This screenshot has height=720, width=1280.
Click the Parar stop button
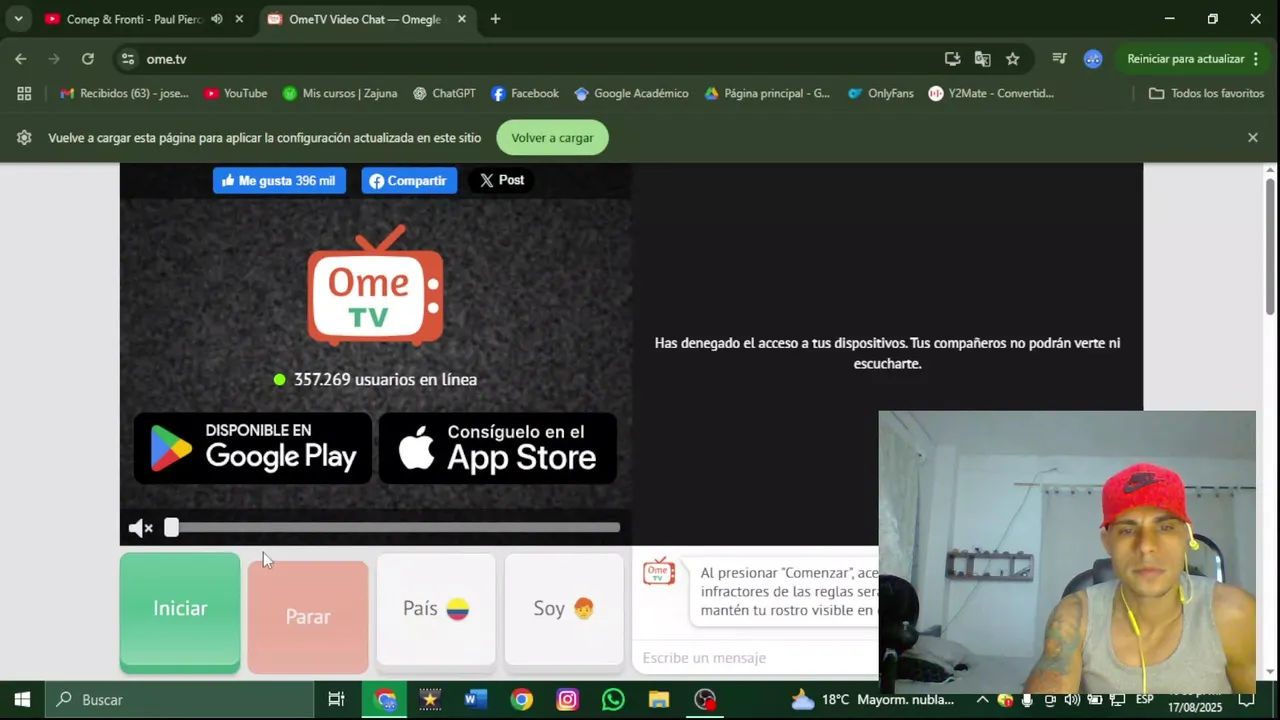click(308, 616)
